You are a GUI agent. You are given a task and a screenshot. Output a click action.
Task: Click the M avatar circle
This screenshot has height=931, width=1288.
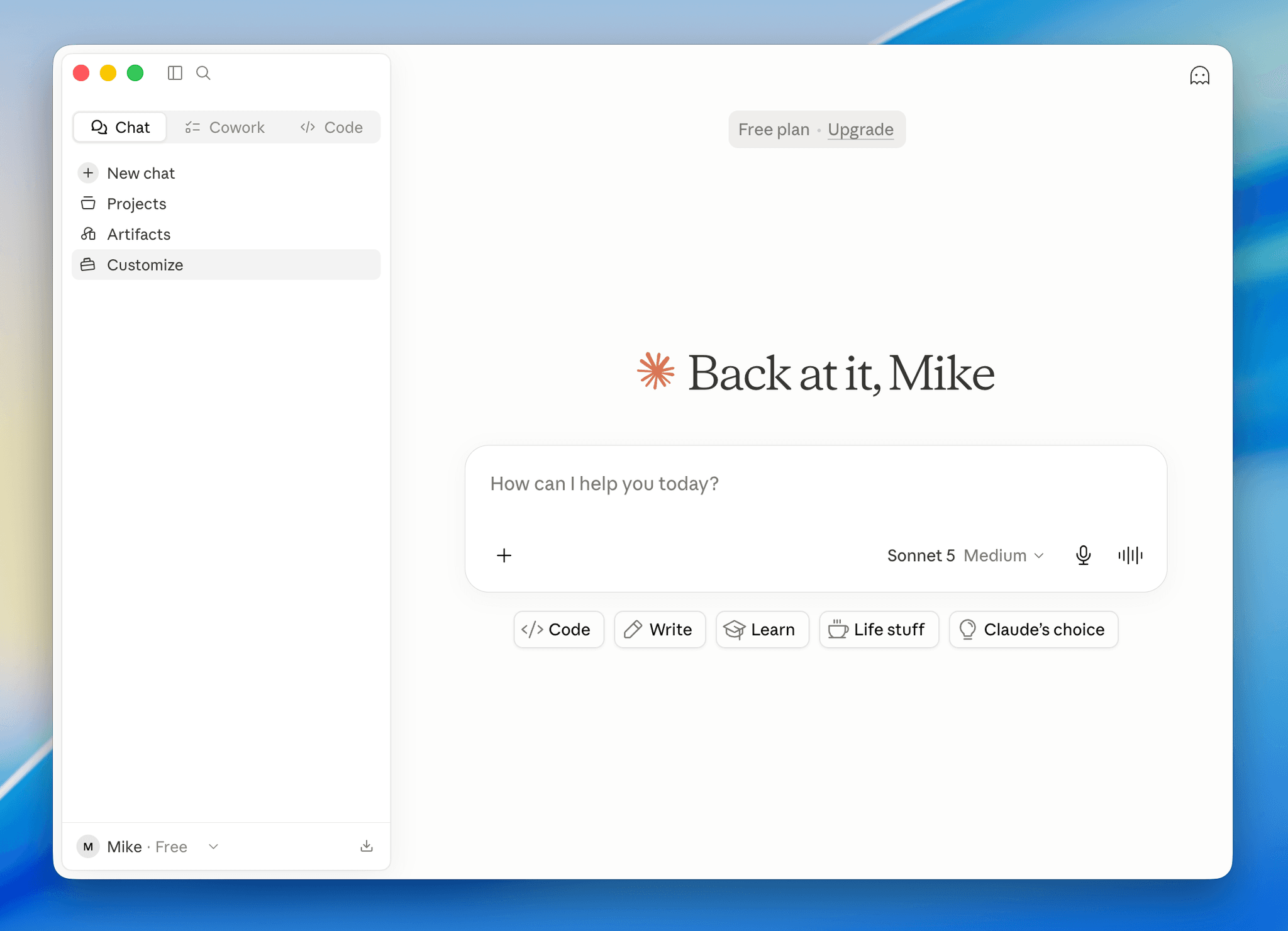point(88,847)
